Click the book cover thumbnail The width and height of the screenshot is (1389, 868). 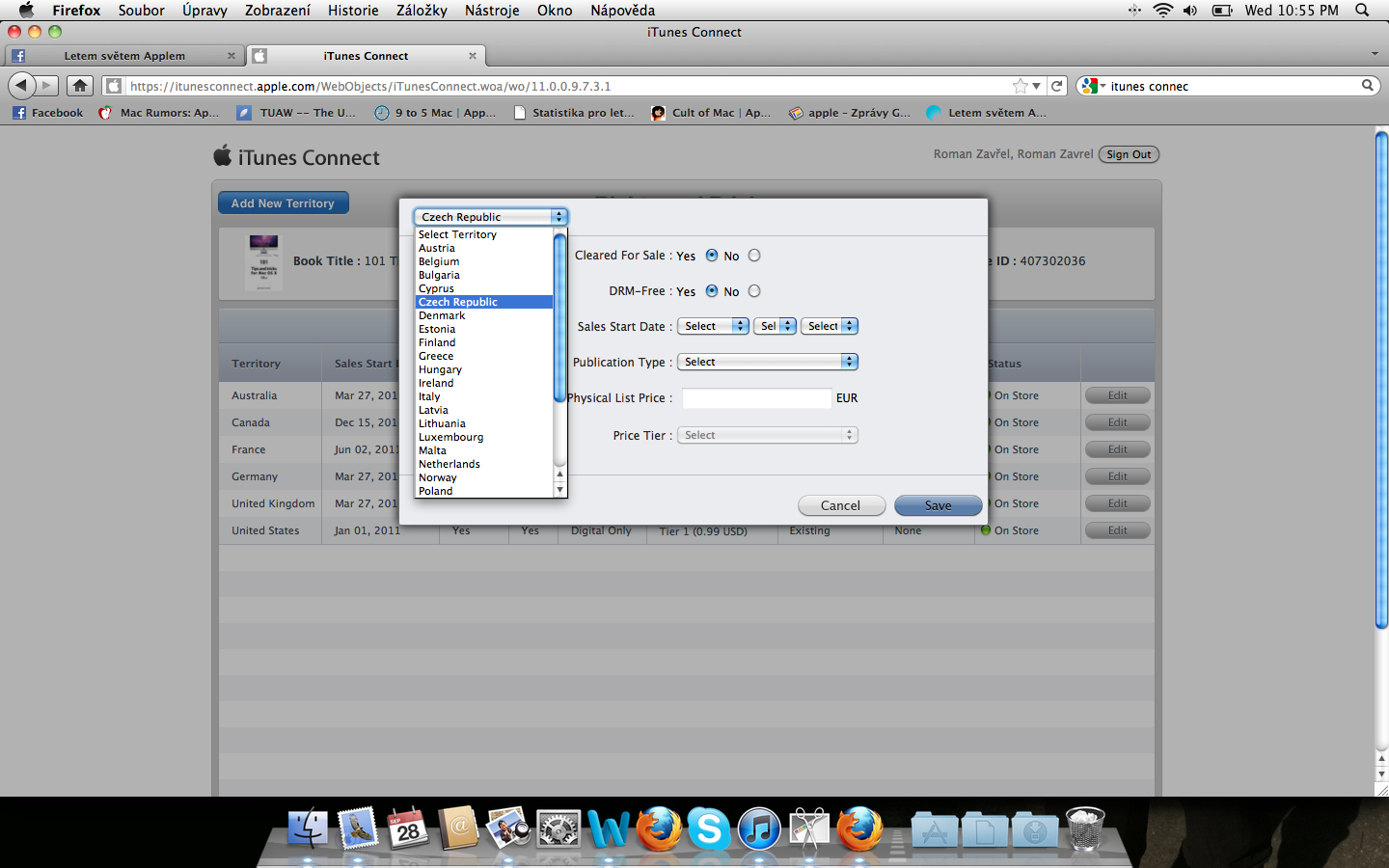pos(264,261)
